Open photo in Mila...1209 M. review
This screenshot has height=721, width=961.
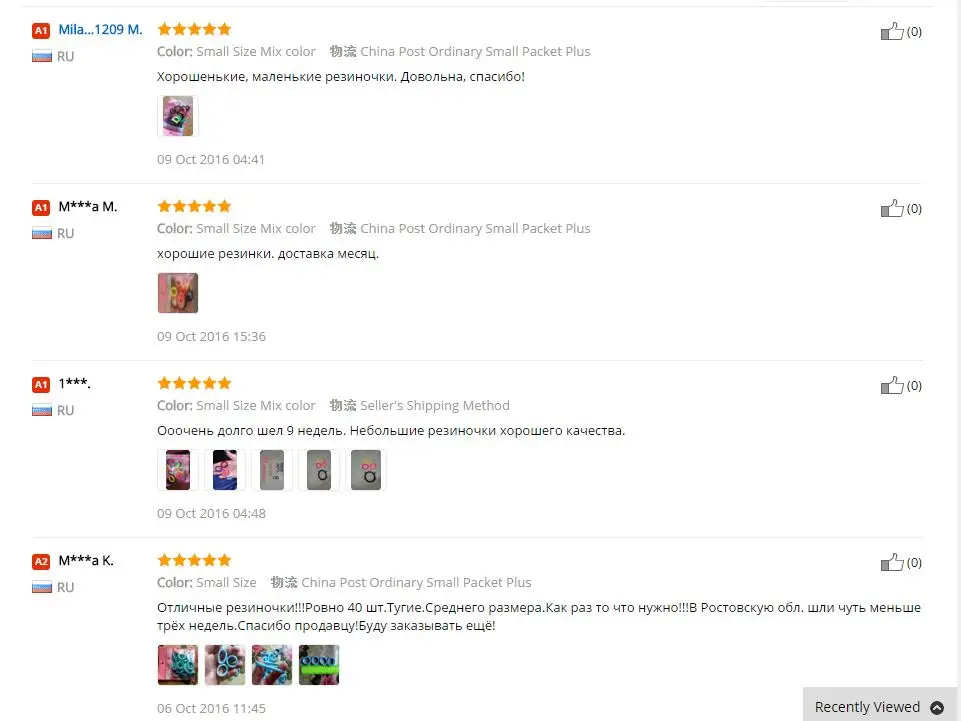coord(178,116)
